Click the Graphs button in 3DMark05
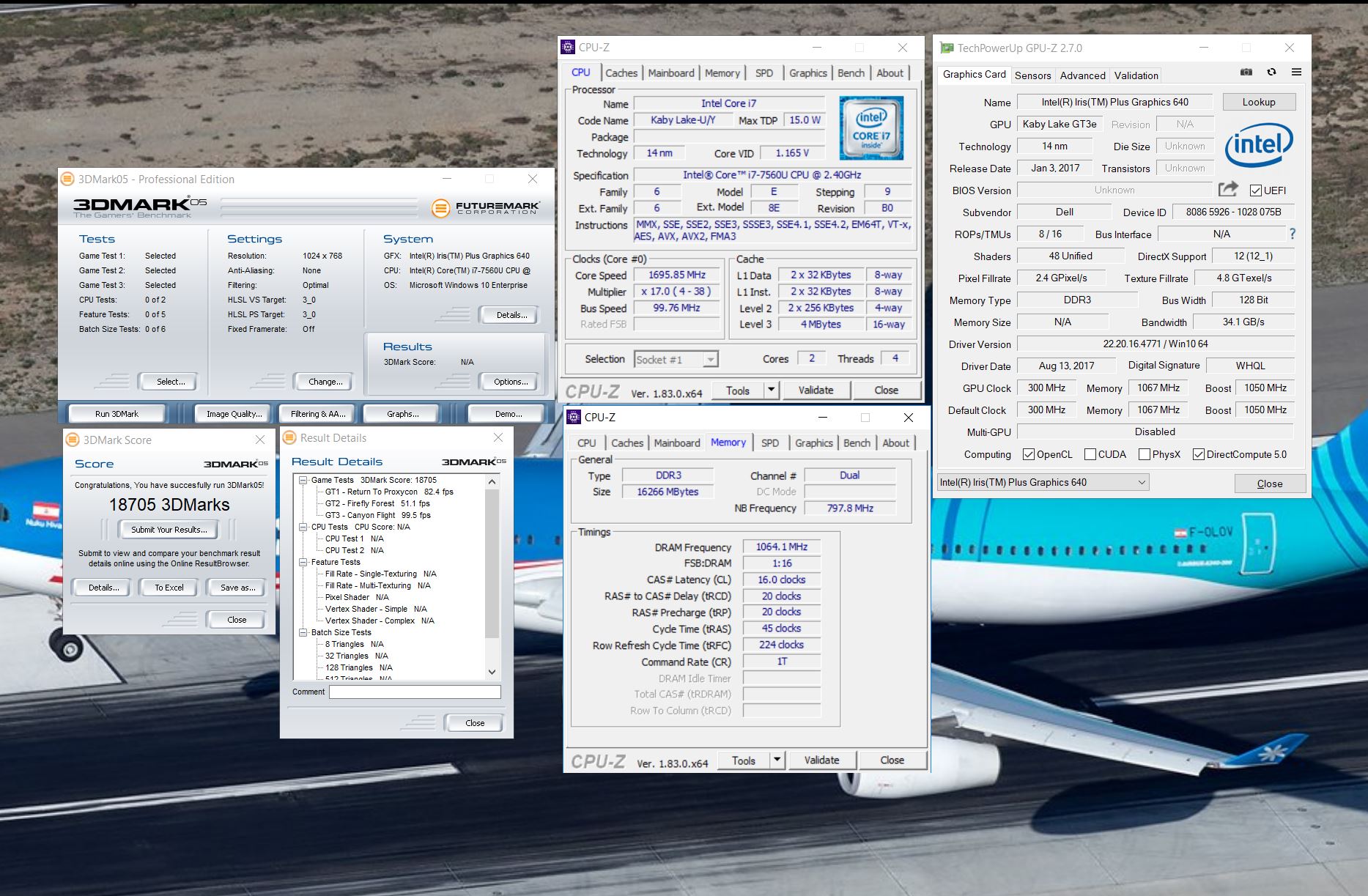 402,414
